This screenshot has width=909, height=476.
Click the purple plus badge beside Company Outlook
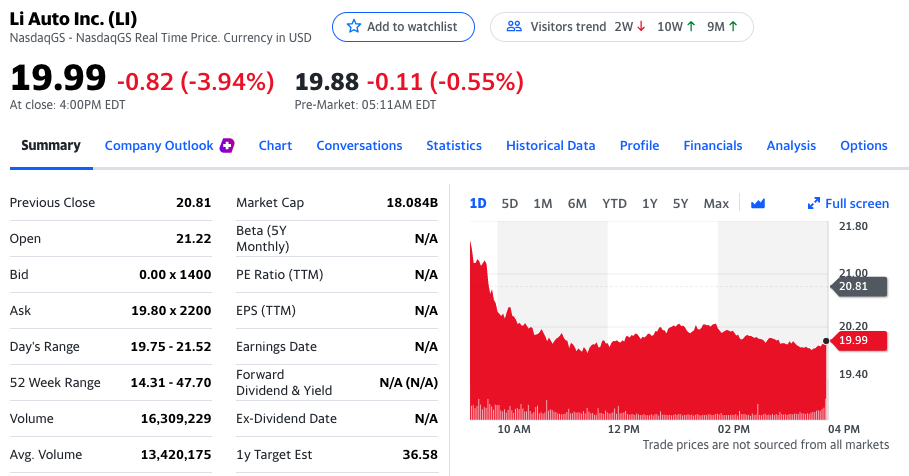click(227, 146)
